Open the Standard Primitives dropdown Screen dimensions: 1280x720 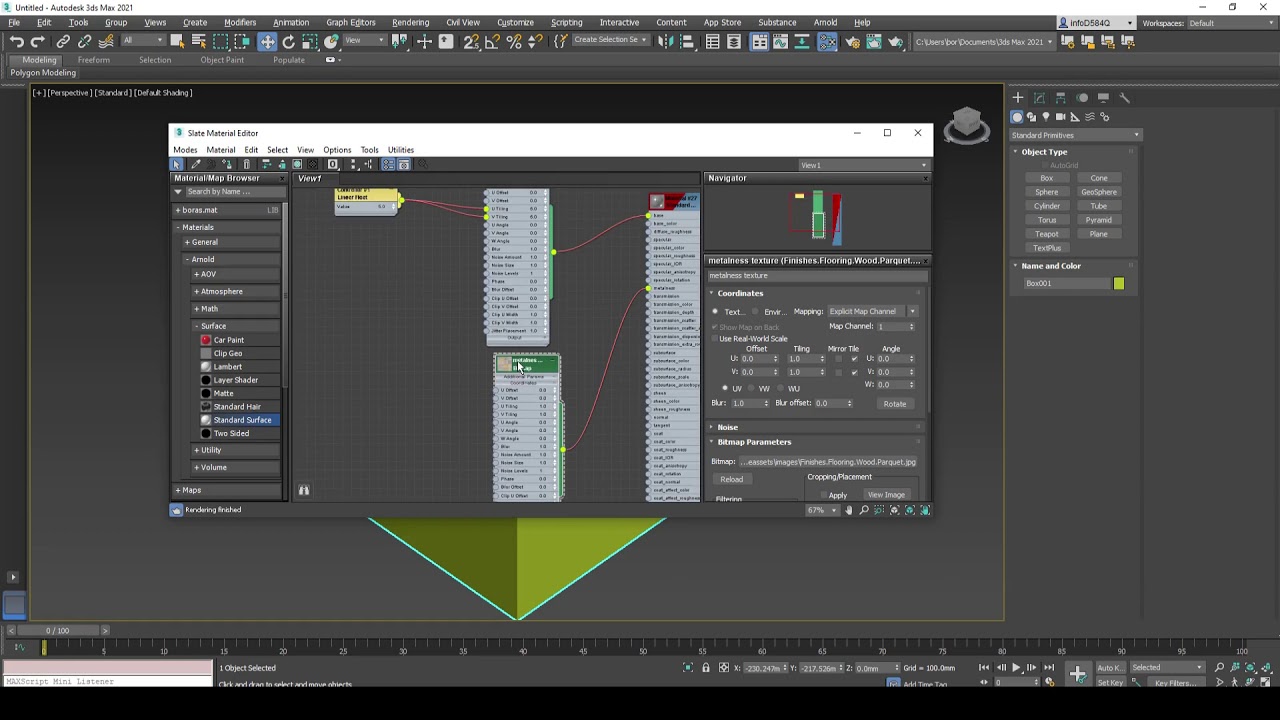click(1075, 135)
